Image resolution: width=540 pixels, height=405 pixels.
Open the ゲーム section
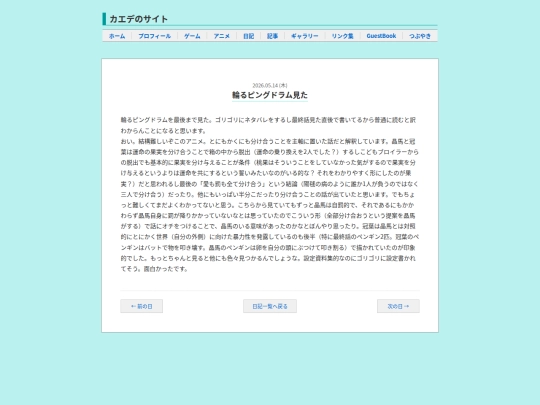click(192, 36)
